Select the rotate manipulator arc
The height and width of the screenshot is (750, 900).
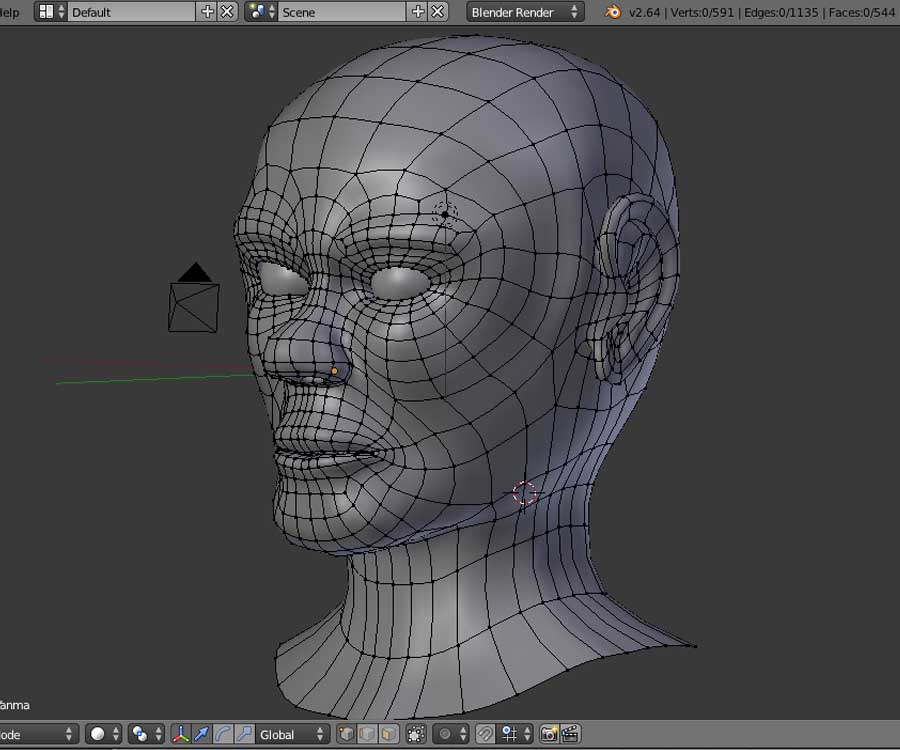[223, 734]
